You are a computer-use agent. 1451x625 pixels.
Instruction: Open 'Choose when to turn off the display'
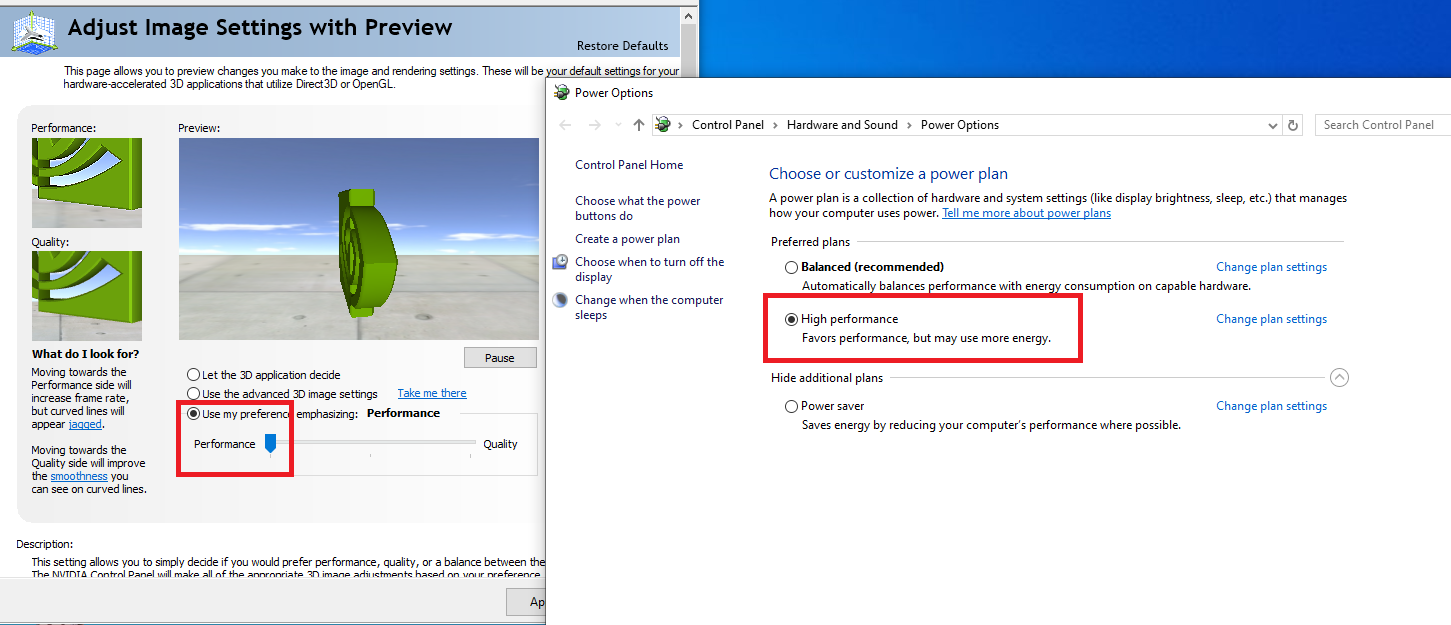650,269
